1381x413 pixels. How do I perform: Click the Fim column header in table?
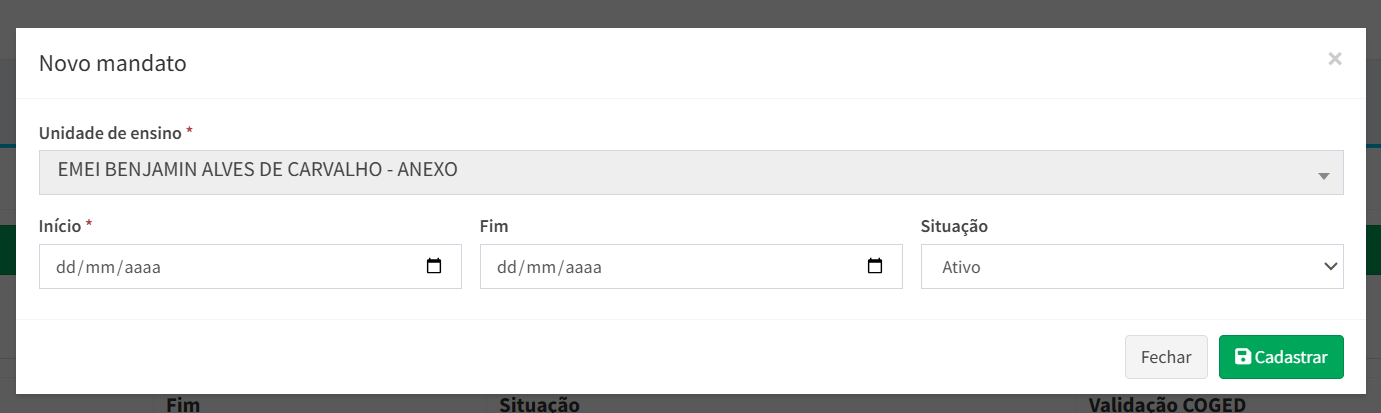click(x=183, y=404)
